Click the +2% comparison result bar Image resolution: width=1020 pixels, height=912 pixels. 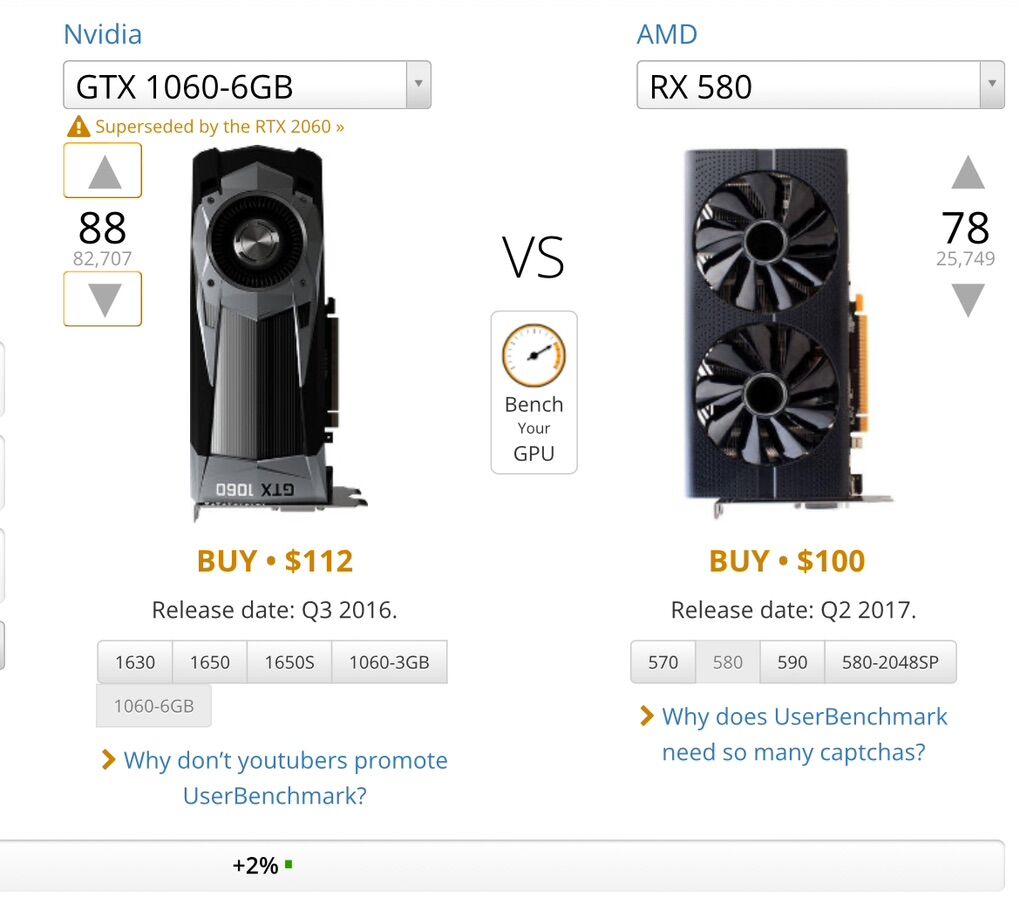[500, 866]
